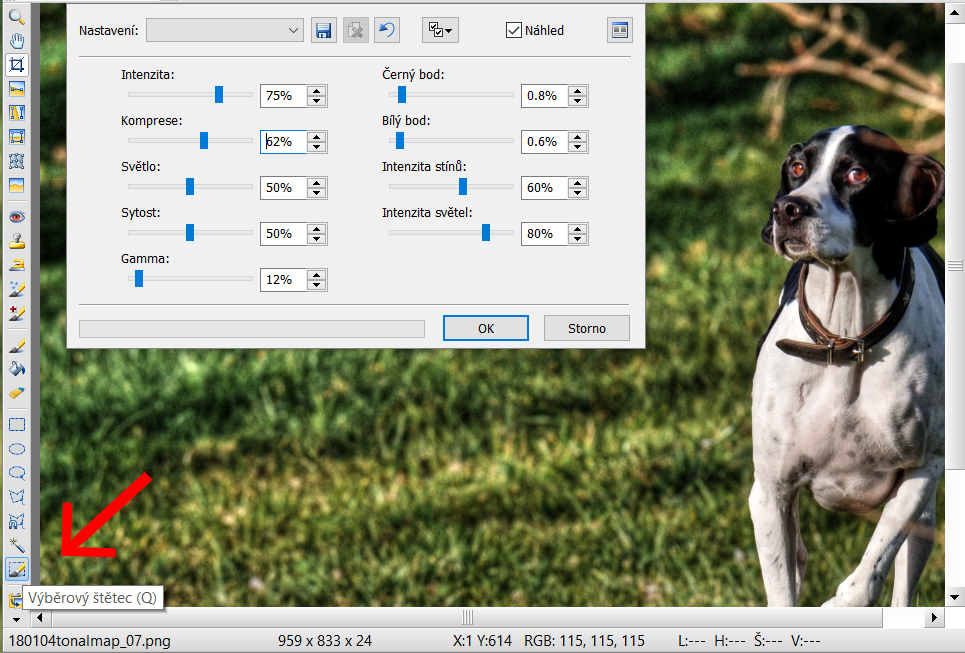This screenshot has height=653, width=965.
Task: Select the Deformation grid tool
Action: (17, 161)
